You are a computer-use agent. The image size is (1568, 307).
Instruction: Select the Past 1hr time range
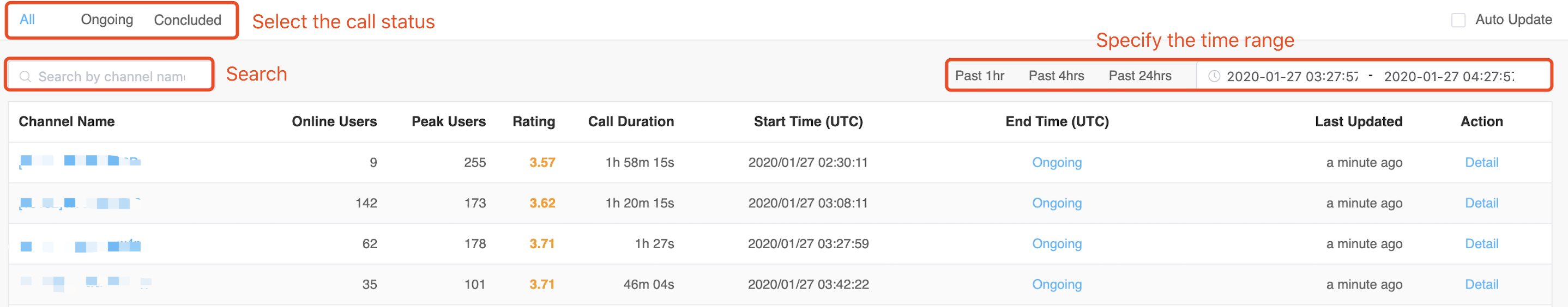point(979,76)
